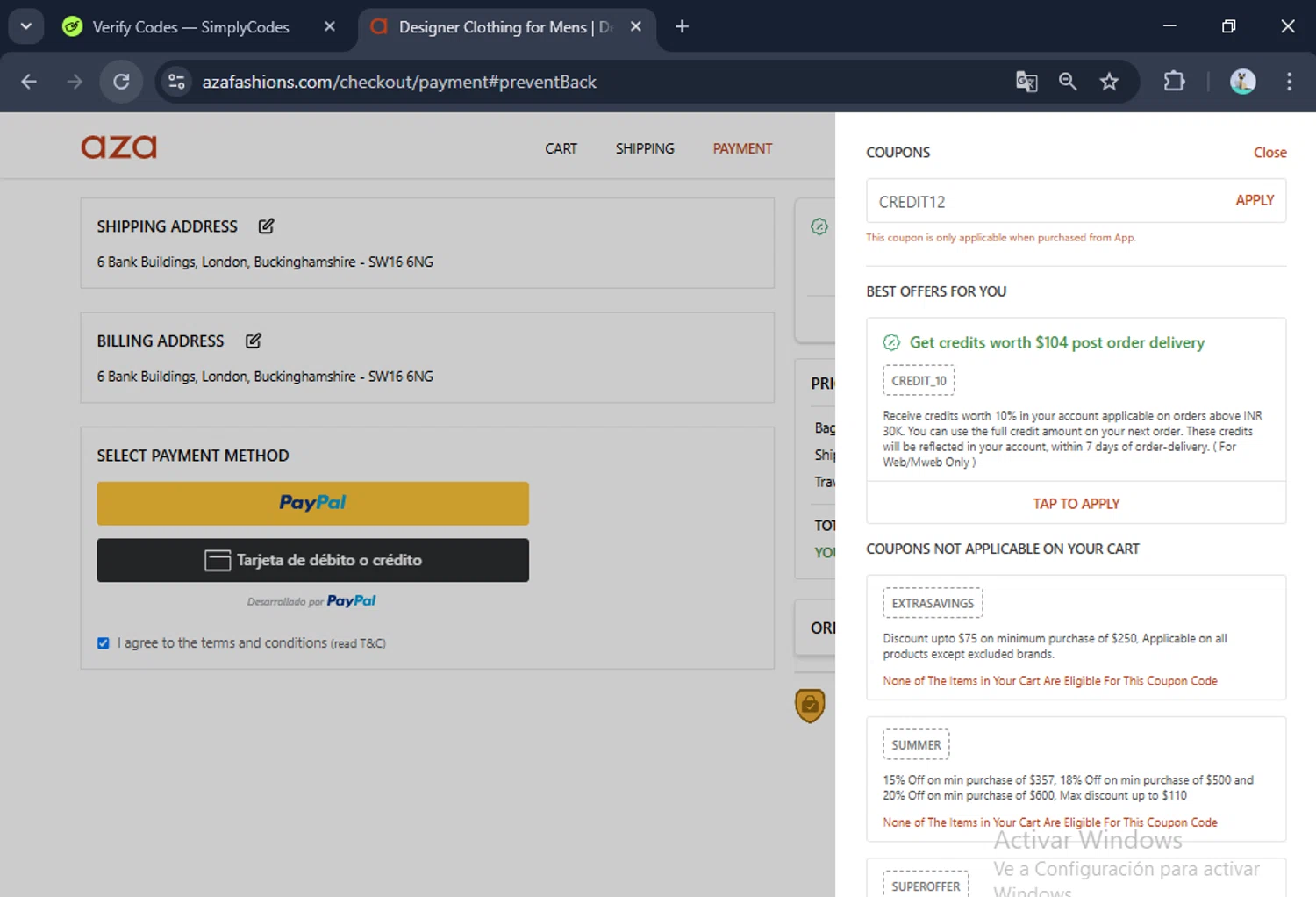1316x897 pixels.
Task: Choose Tarjeta de débito o crédito
Action: pos(312,560)
